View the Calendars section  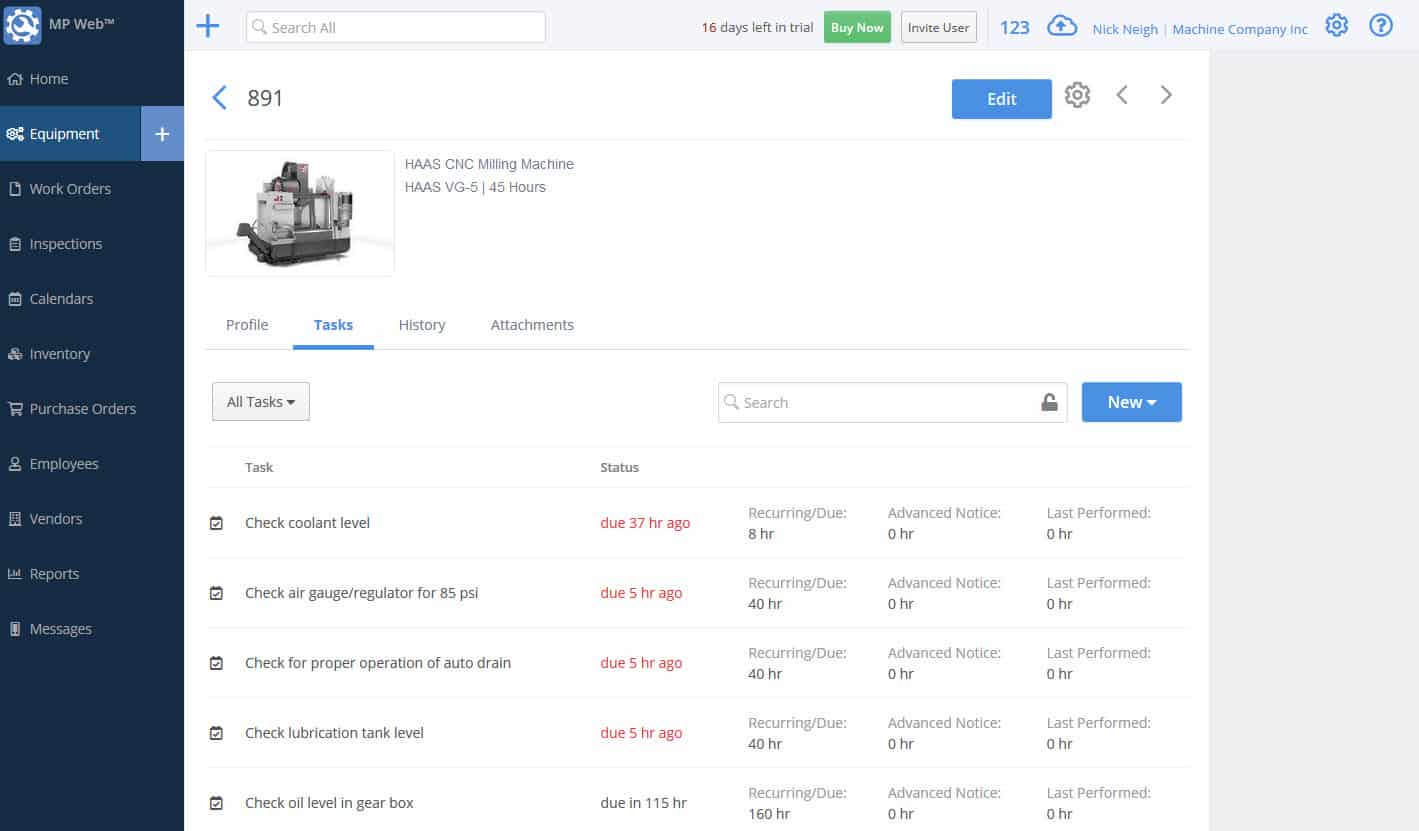pyautogui.click(x=62, y=298)
